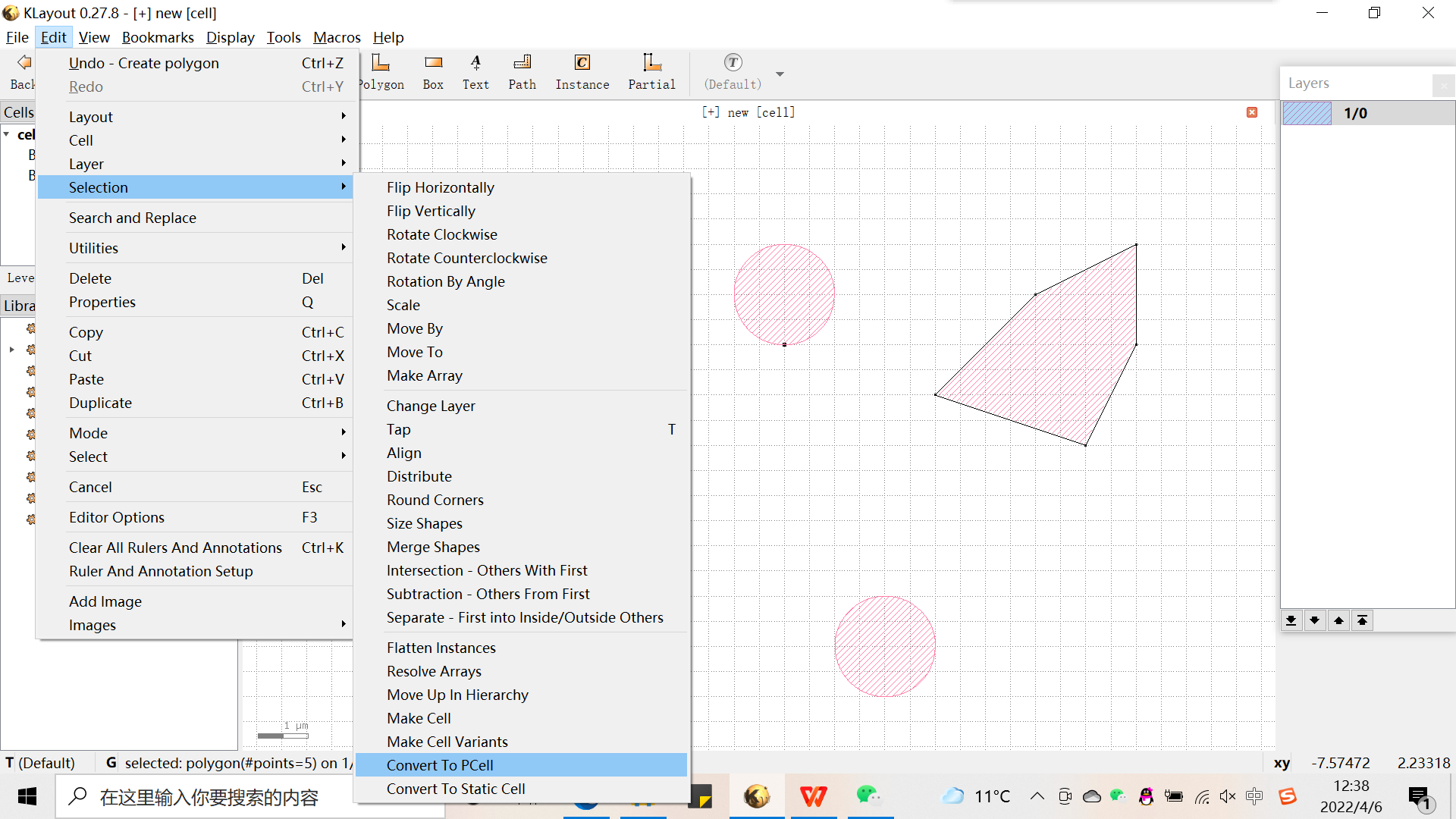The image size is (1456, 819).
Task: Close the new cell view tab
Action: [1252, 112]
